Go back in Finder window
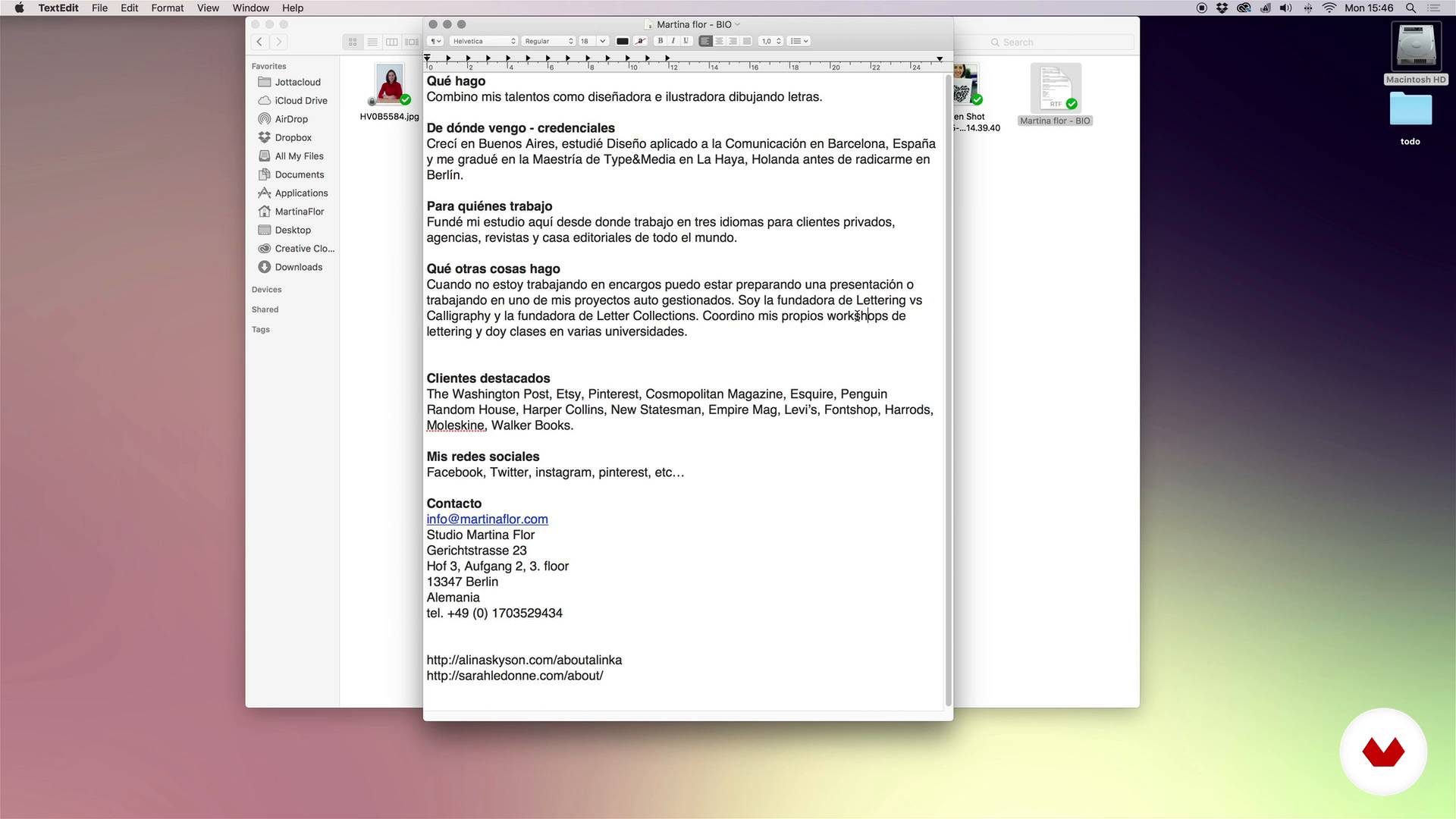The height and width of the screenshot is (819, 1456). [x=259, y=42]
